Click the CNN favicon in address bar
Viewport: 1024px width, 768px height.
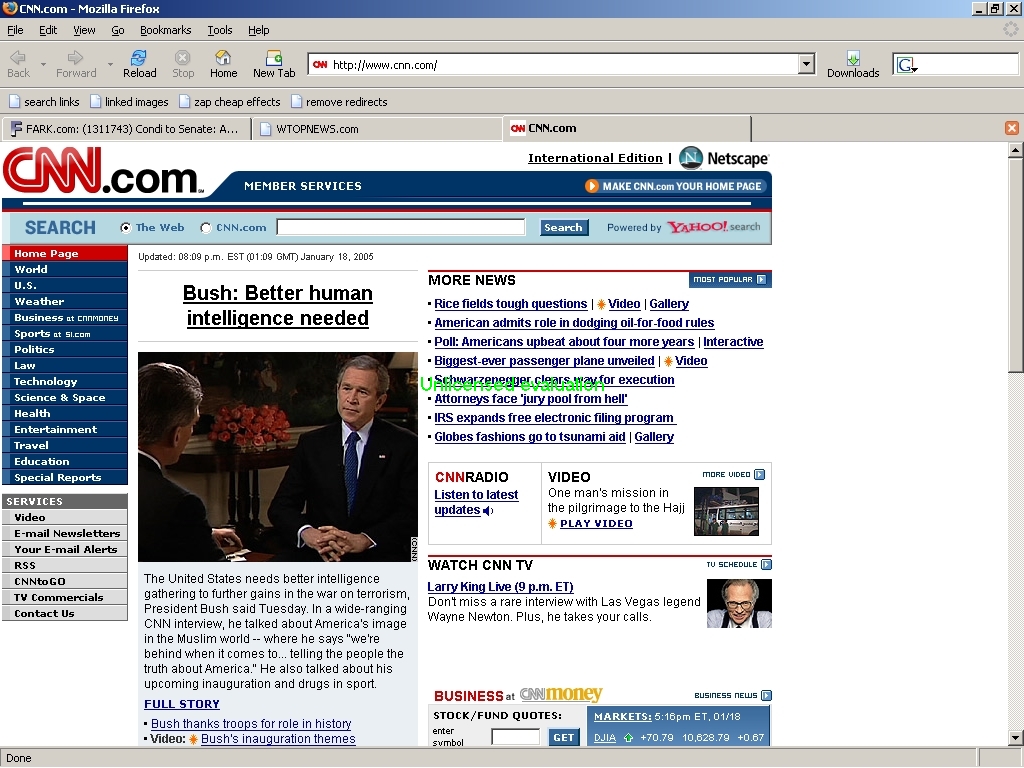(x=320, y=65)
